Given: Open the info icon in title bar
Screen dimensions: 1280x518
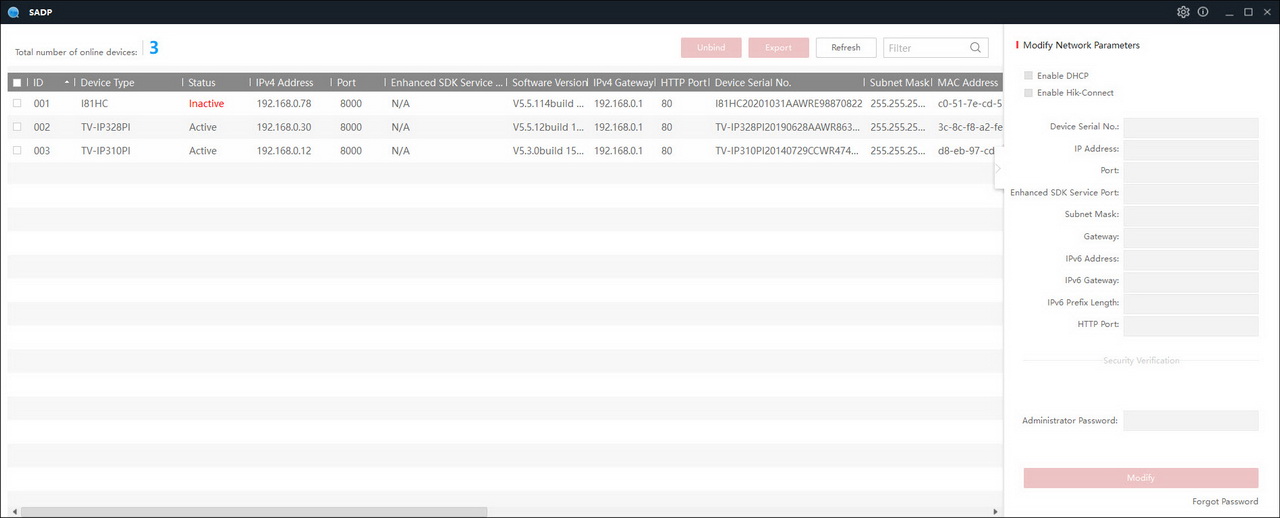Looking at the screenshot, I should tap(1203, 12).
